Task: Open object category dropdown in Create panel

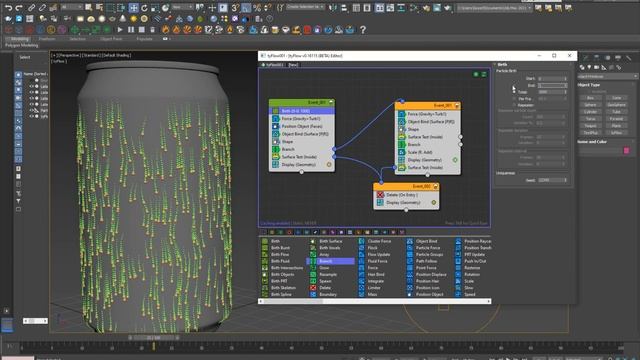Action: [607, 76]
